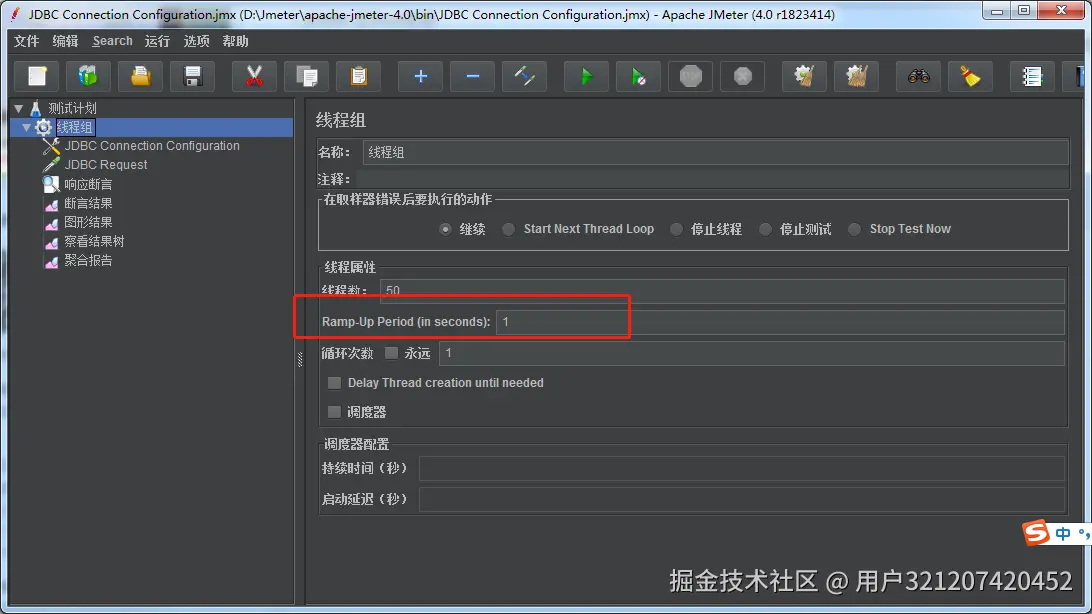This screenshot has width=1092, height=614.
Task: Enable the 调度器 checkbox
Action: (x=335, y=412)
